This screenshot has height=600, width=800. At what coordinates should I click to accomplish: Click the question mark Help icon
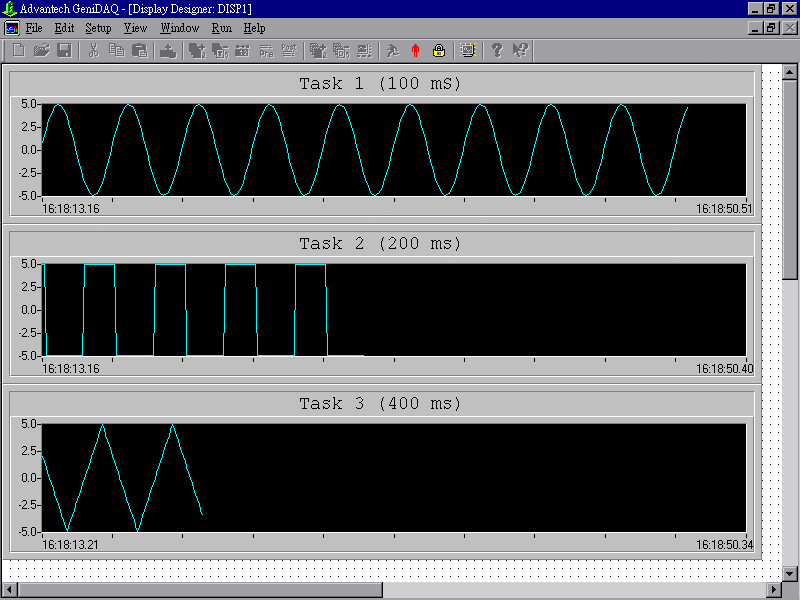pos(496,50)
